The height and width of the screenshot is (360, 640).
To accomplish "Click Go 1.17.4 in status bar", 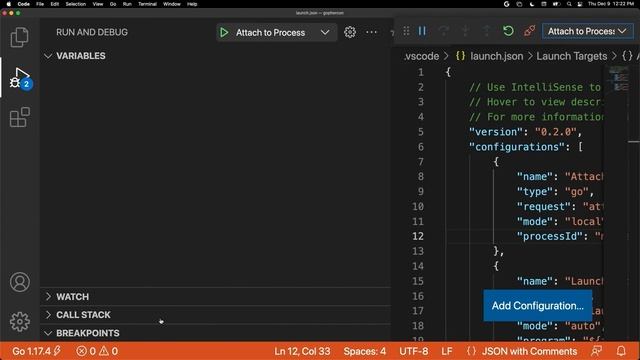I will [x=36, y=351].
